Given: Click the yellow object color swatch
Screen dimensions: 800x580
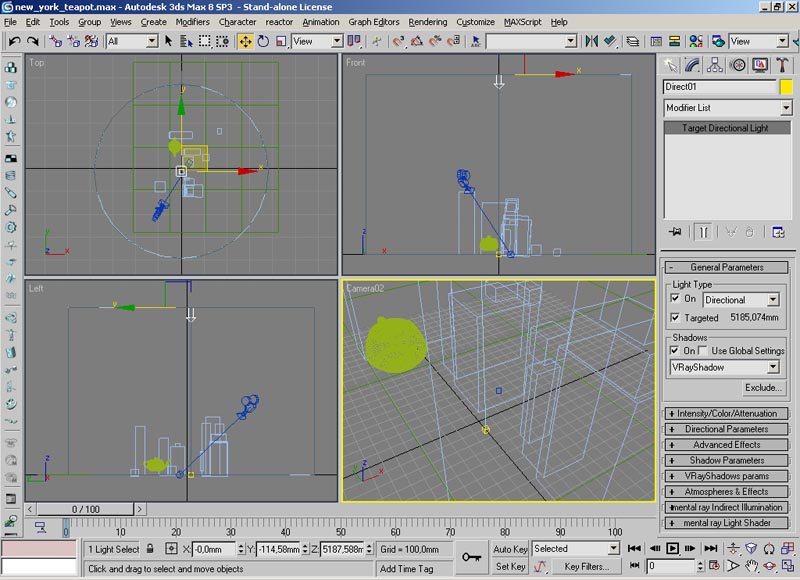Looking at the screenshot, I should [786, 87].
